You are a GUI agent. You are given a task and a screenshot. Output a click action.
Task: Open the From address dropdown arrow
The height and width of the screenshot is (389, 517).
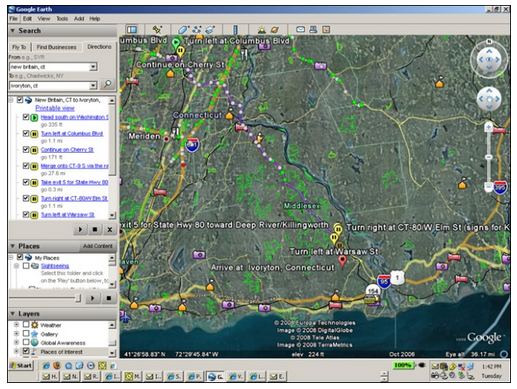[93, 67]
